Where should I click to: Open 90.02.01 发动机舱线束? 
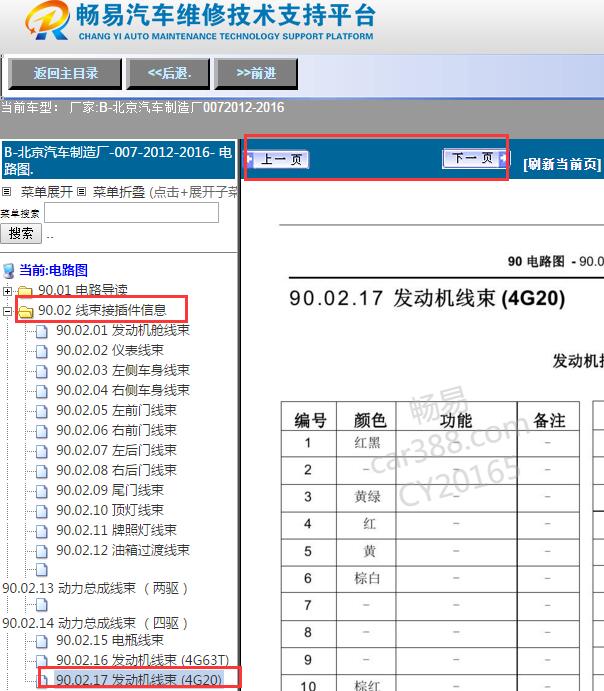[x=123, y=330]
